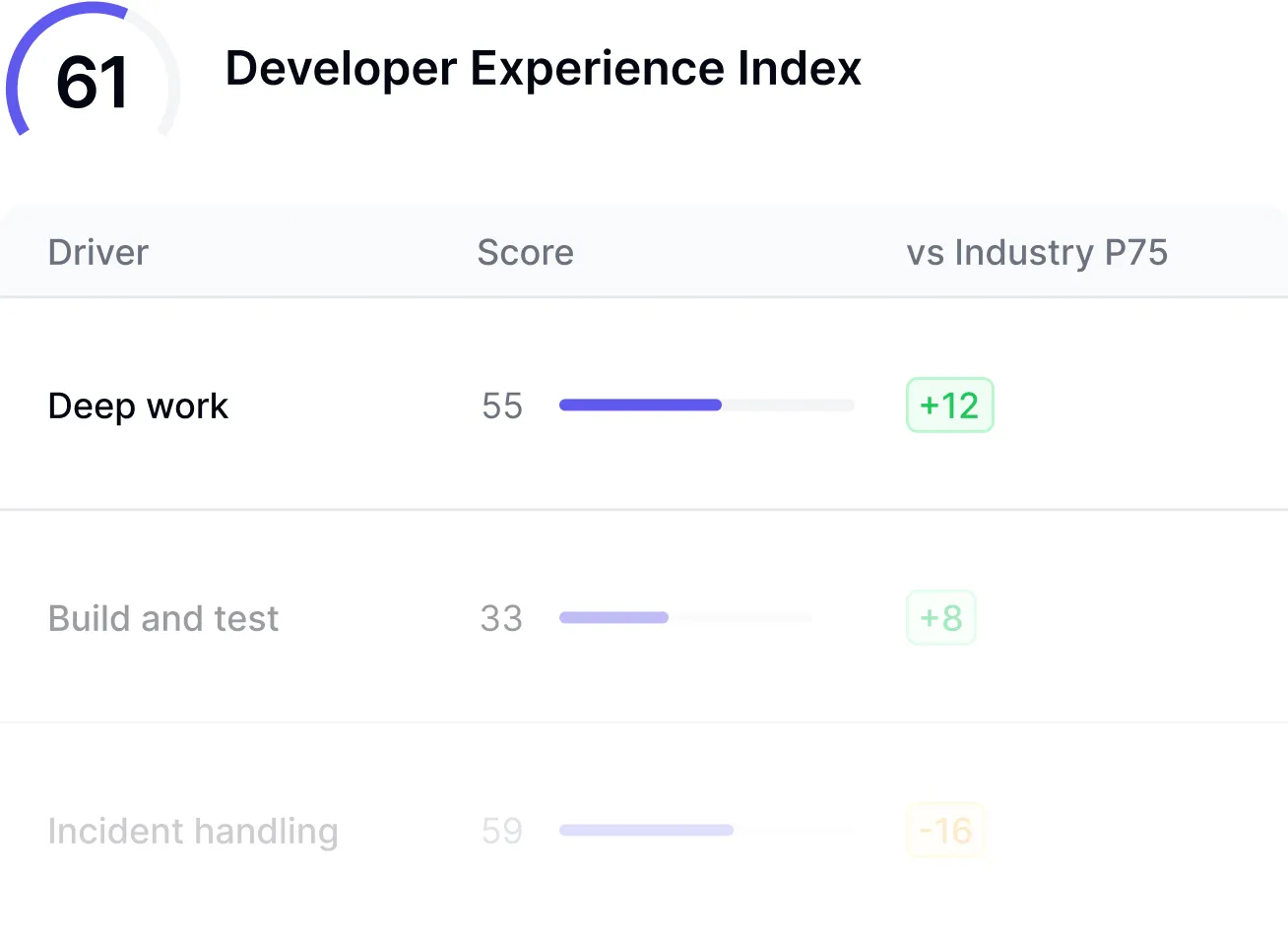Image resolution: width=1288 pixels, height=937 pixels.
Task: Click the number 61 inside the gauge
Action: click(x=92, y=82)
